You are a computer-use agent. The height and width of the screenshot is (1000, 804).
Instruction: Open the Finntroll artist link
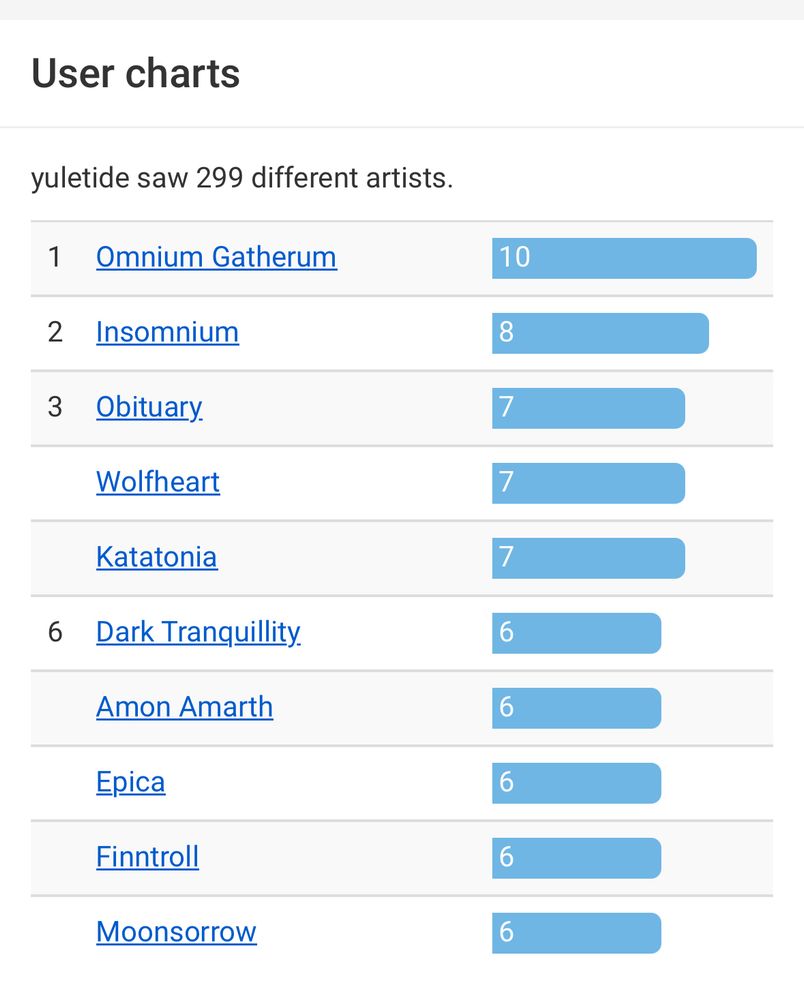click(x=147, y=857)
